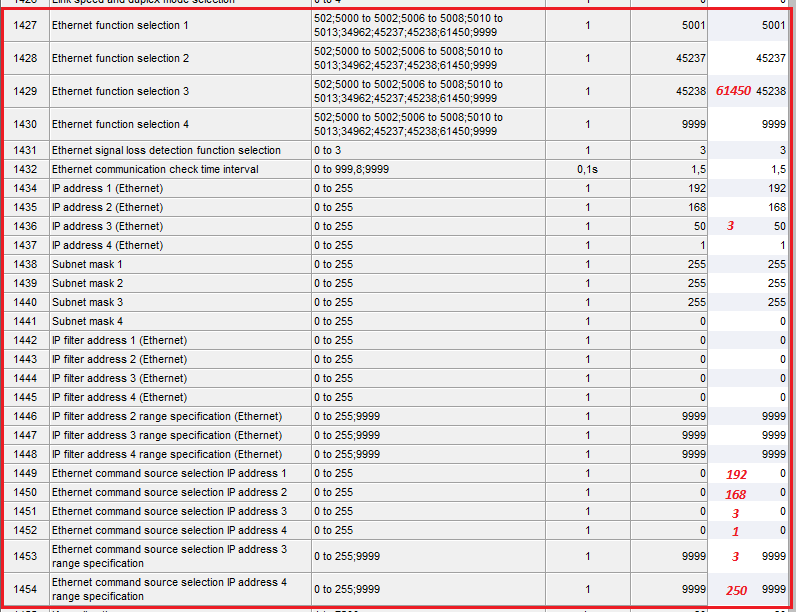The height and width of the screenshot is (612, 796).
Task: Select 'Ethernet communication check time interval' row
Action: (x=180, y=169)
